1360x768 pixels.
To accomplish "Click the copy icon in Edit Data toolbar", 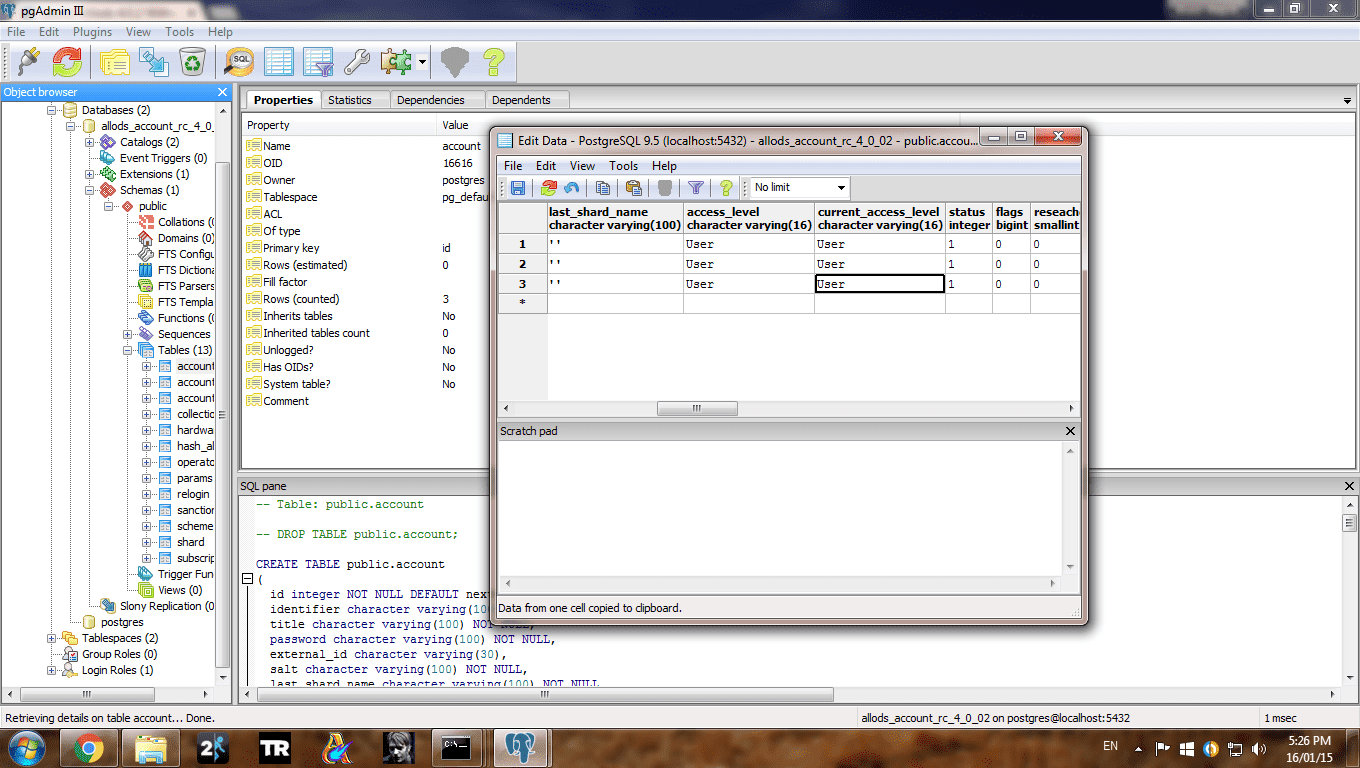I will click(603, 187).
